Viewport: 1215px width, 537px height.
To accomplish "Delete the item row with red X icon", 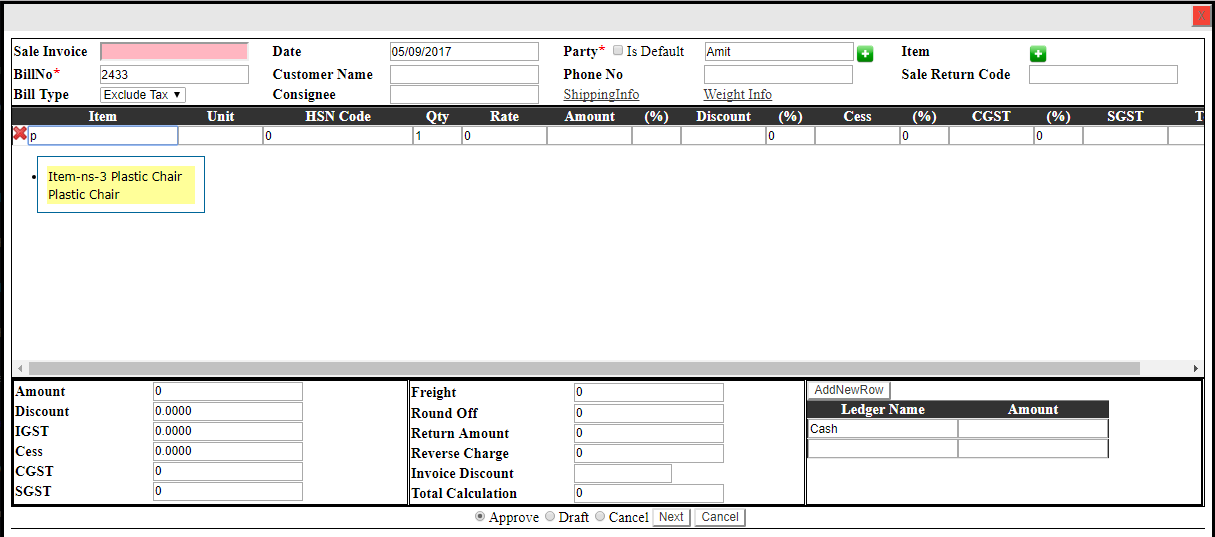I will 19,134.
